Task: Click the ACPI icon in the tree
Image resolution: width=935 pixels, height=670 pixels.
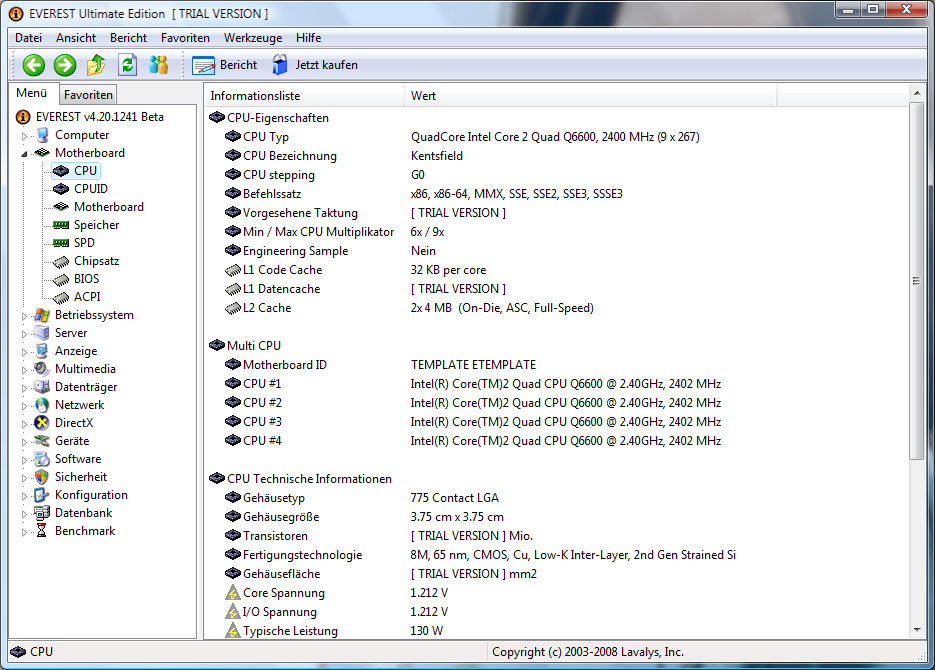Action: point(61,297)
